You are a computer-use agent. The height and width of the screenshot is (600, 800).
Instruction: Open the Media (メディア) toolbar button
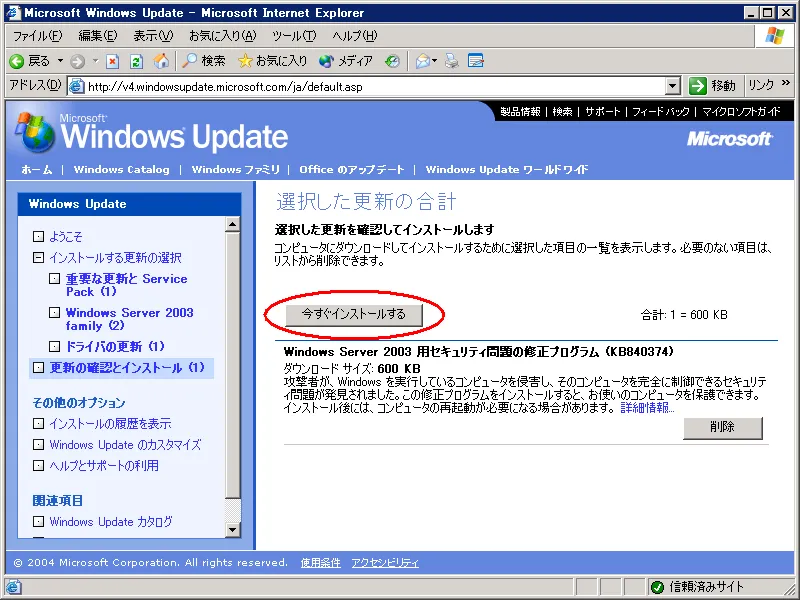(345, 61)
